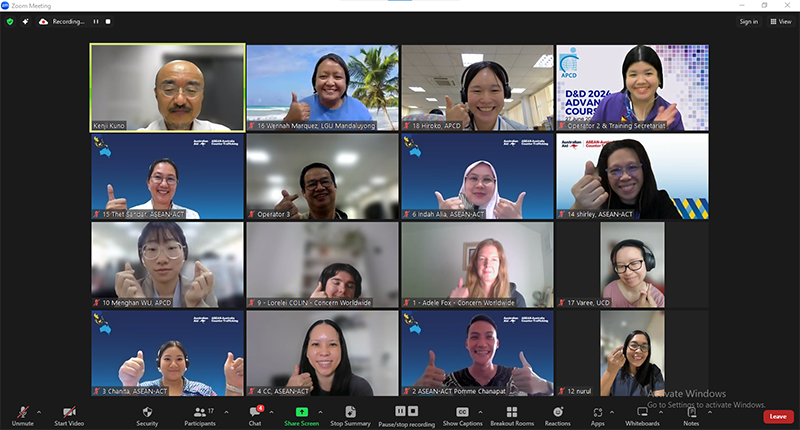Open the Participants list
This screenshot has height=430, width=800.
click(x=199, y=414)
